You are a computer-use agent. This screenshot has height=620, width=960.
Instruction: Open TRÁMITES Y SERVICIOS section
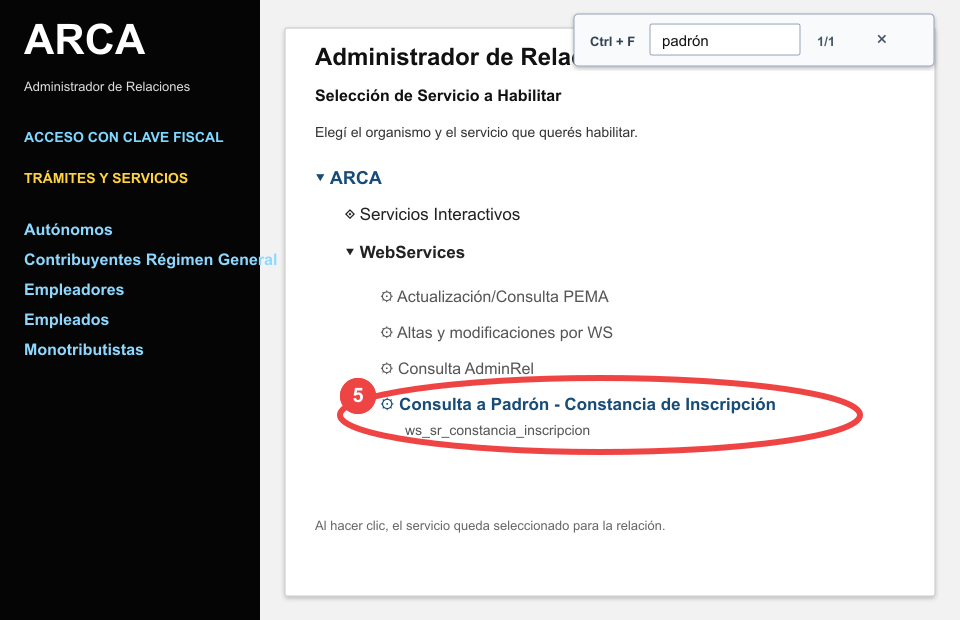[x=106, y=178]
